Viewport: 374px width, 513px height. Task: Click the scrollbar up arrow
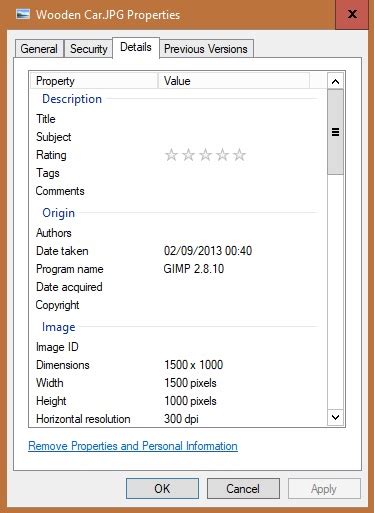pyautogui.click(x=336, y=81)
